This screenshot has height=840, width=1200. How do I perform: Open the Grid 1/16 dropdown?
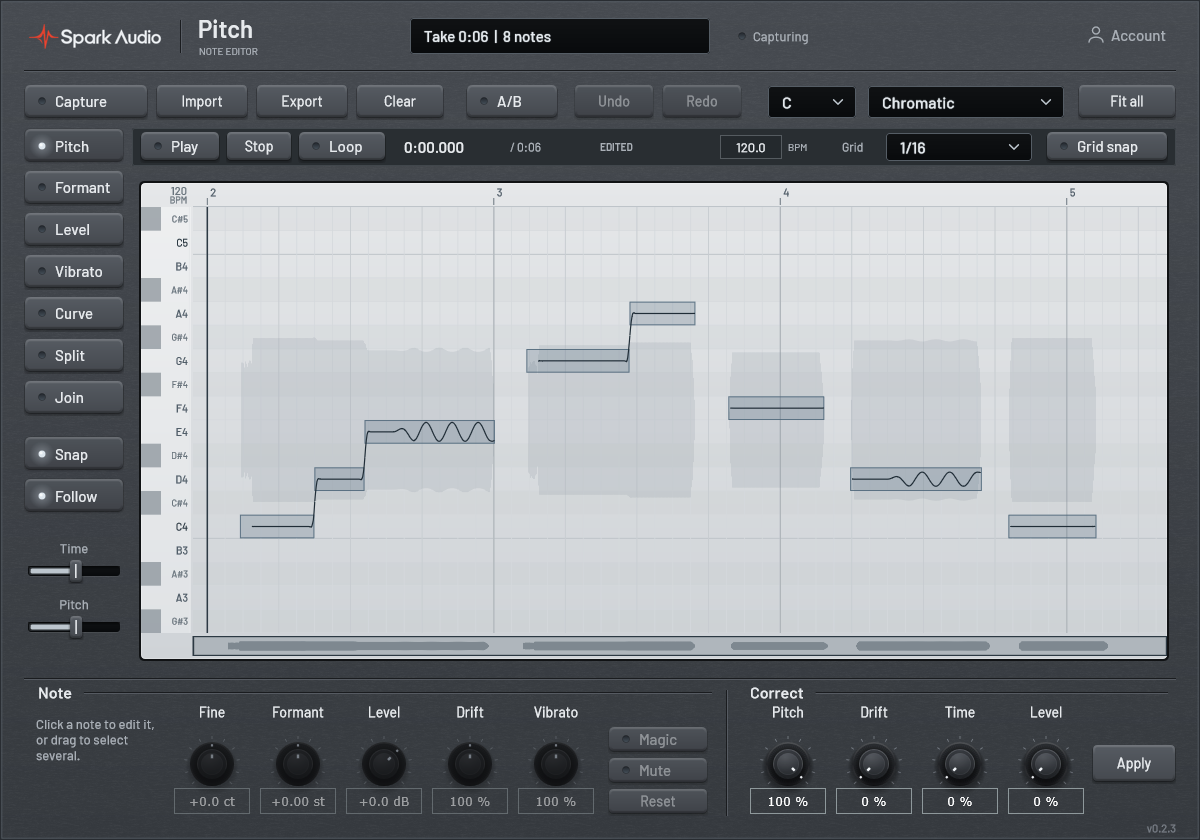pyautogui.click(x=958, y=147)
